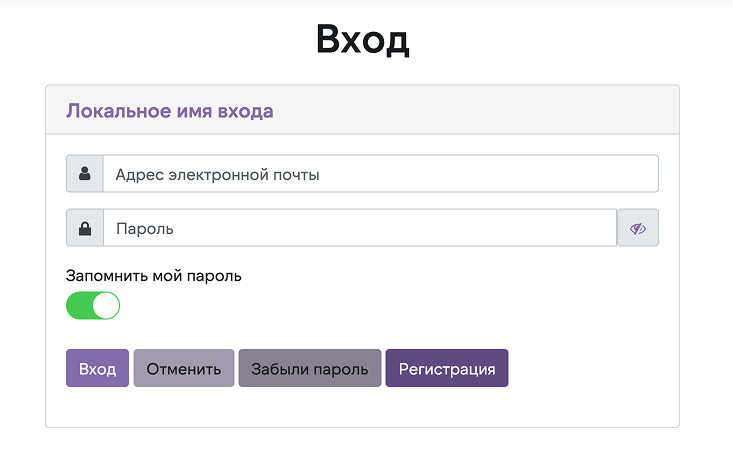Open the "Забыли пароль" recovery button
This screenshot has height=473, width=733.
[x=310, y=368]
